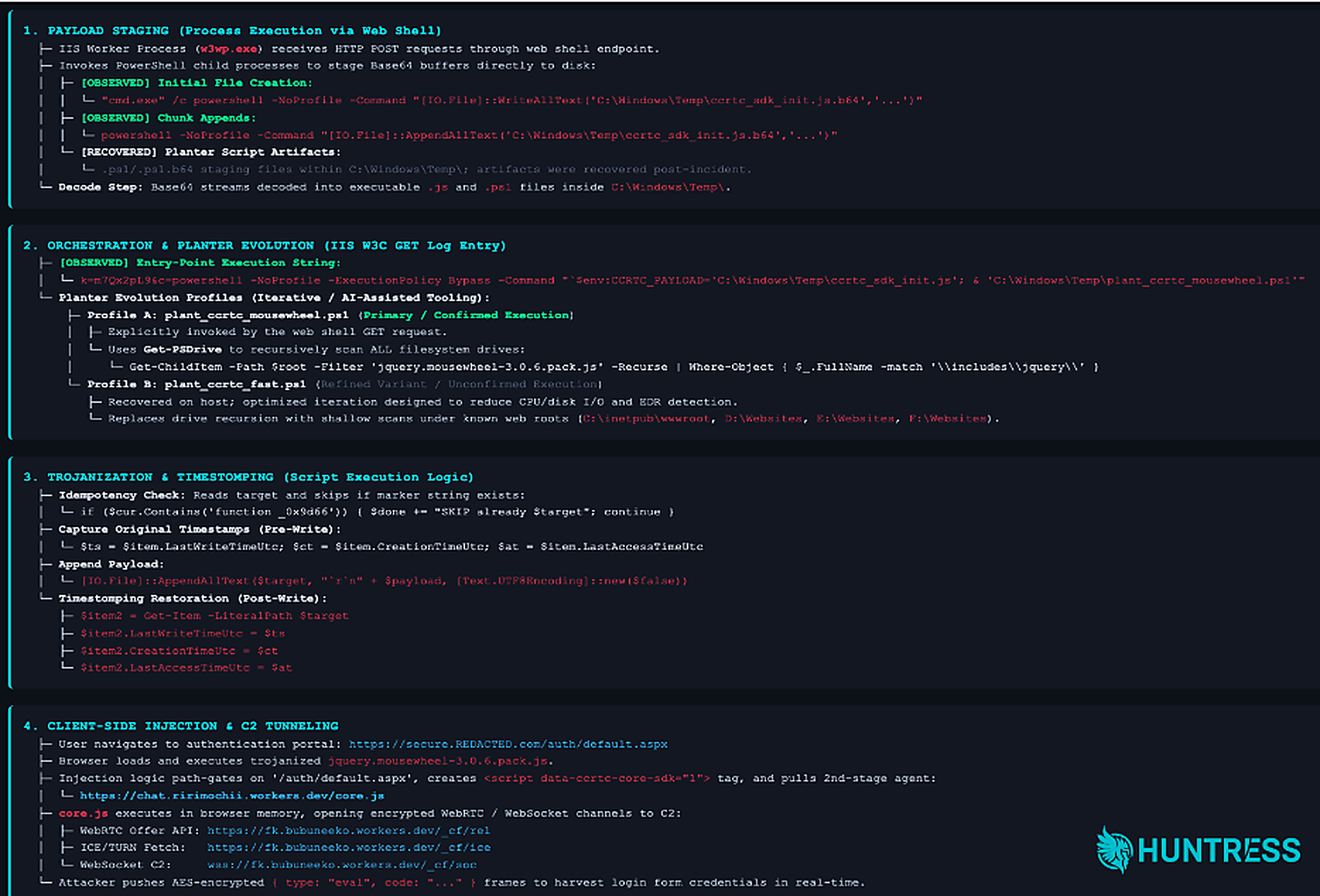The height and width of the screenshot is (896, 1320).
Task: Select the powershell AppendAllText command line under Chunk Appends
Action: (469, 135)
